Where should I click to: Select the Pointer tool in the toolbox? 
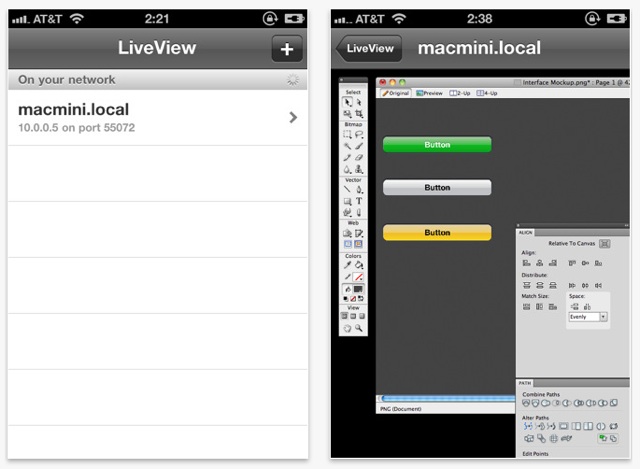pos(347,101)
